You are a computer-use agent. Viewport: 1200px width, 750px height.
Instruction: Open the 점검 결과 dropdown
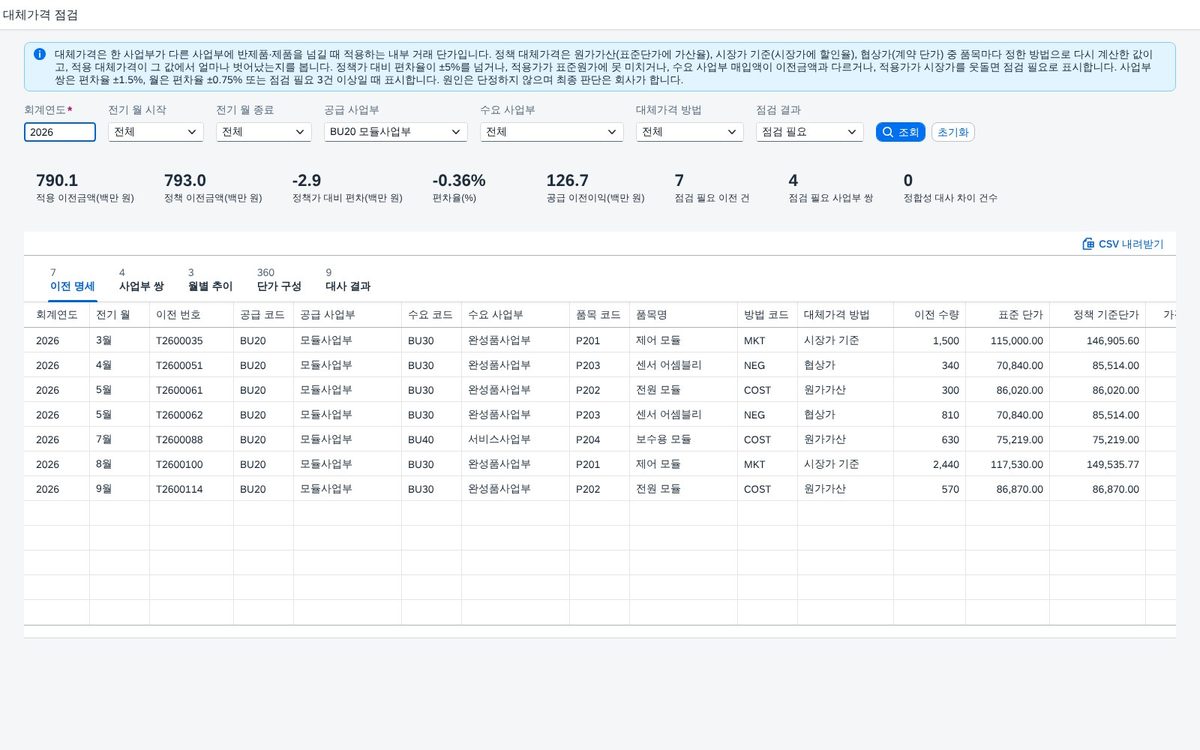click(810, 132)
